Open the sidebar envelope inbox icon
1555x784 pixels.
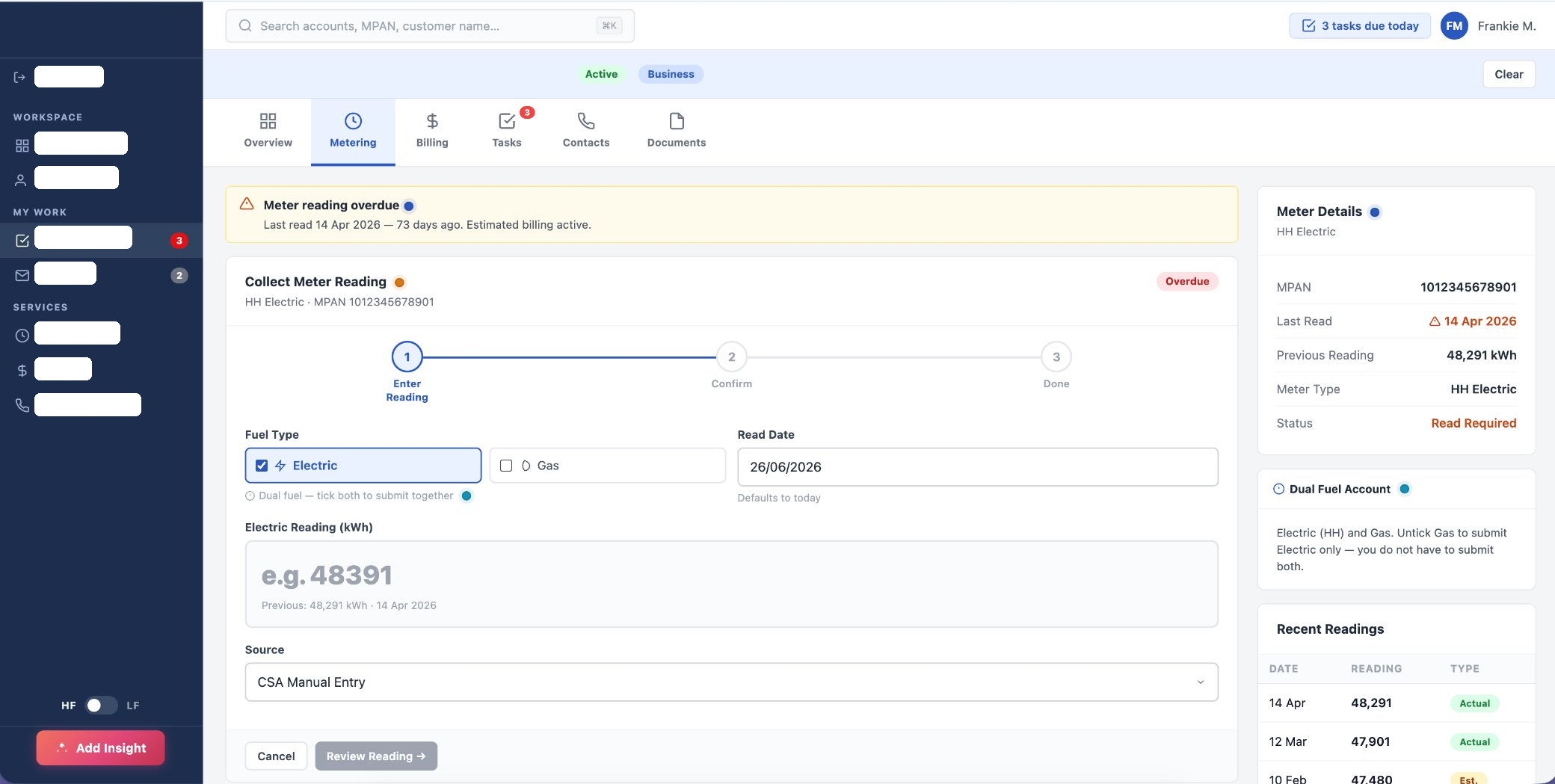22,275
